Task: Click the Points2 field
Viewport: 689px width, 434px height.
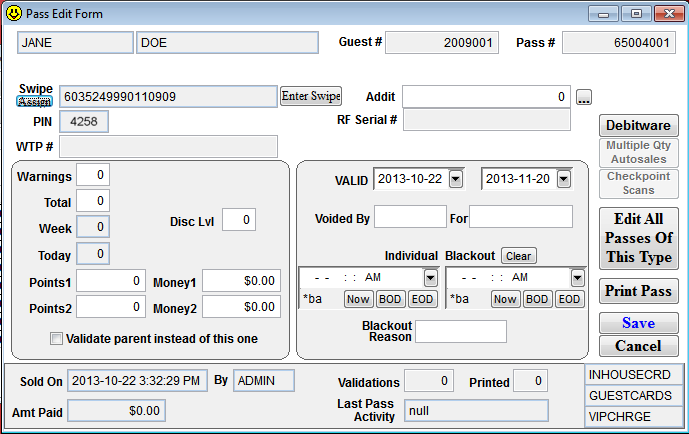Action: (x=111, y=307)
